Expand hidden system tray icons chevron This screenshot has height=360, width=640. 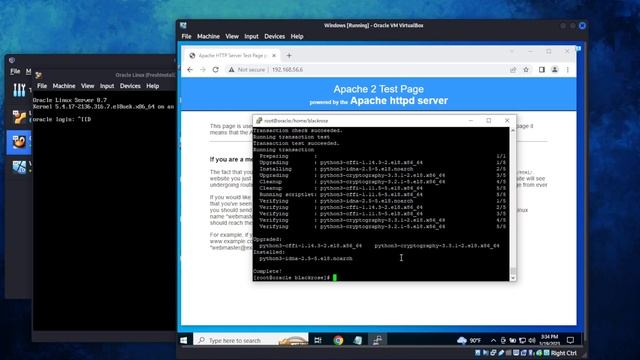pos(493,340)
